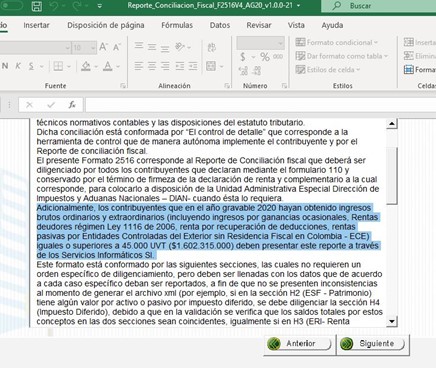The image size is (436, 368).
Task: Click the Anterior button
Action: (x=298, y=344)
